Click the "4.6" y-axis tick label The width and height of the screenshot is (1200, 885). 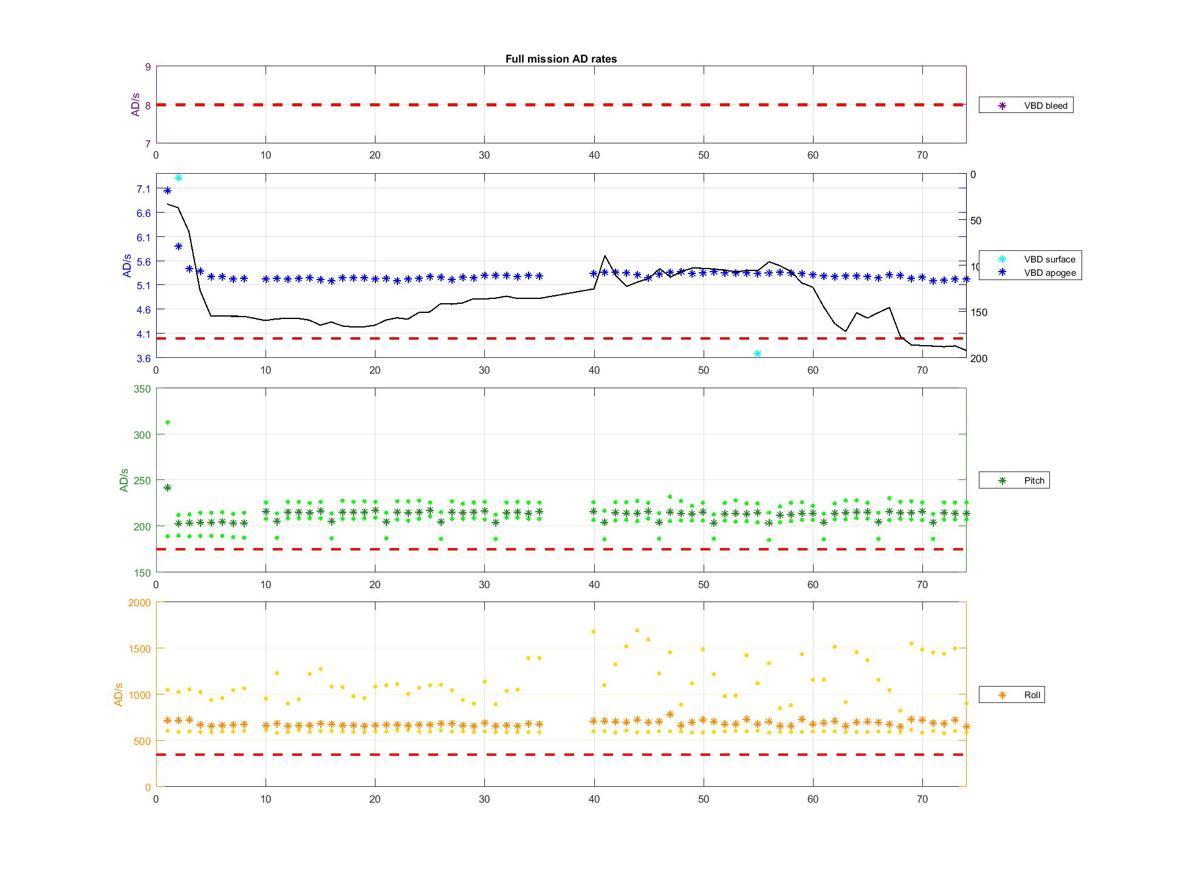click(144, 310)
